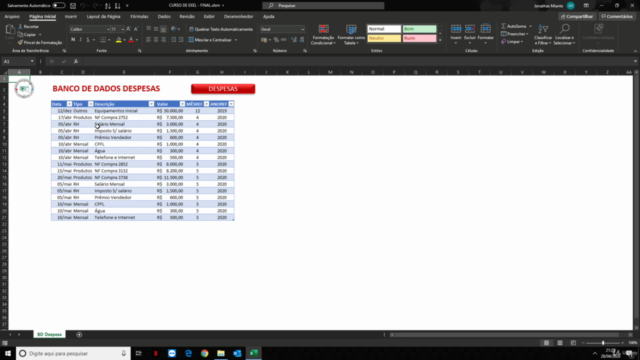Click the increase indent icon
Viewport: 640px width, 360px height.
pyautogui.click(x=181, y=40)
